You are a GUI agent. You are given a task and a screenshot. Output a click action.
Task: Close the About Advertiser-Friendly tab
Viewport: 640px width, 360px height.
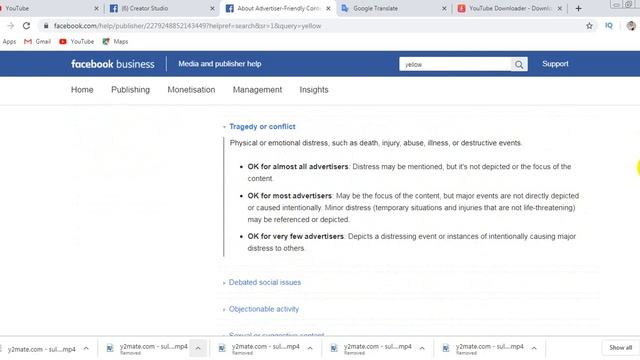(328, 8)
